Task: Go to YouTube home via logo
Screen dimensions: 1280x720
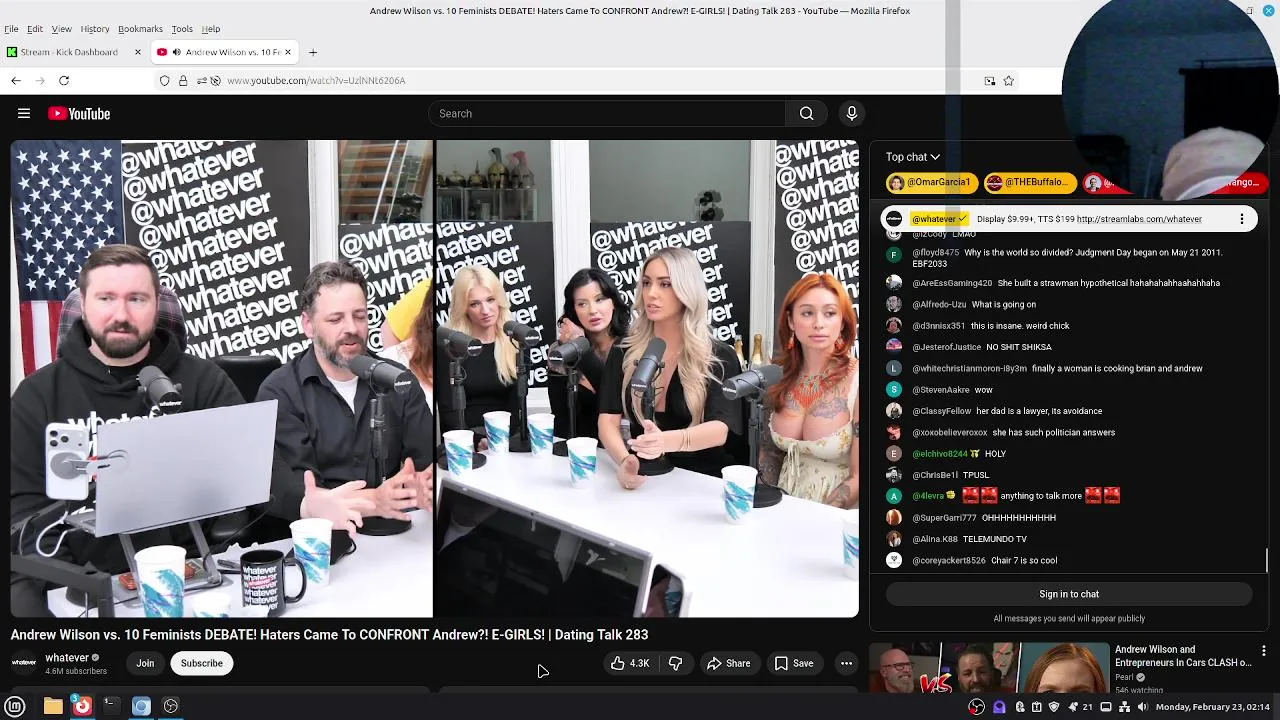Action: 79,114
